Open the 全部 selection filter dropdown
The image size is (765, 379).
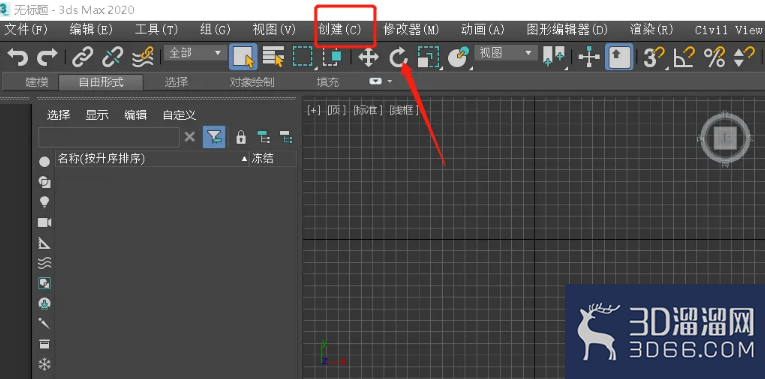click(x=195, y=53)
